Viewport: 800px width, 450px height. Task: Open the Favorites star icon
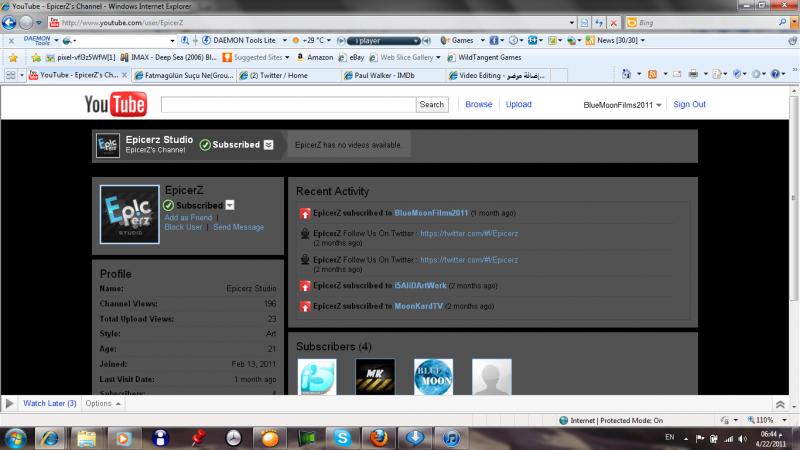(x=13, y=58)
